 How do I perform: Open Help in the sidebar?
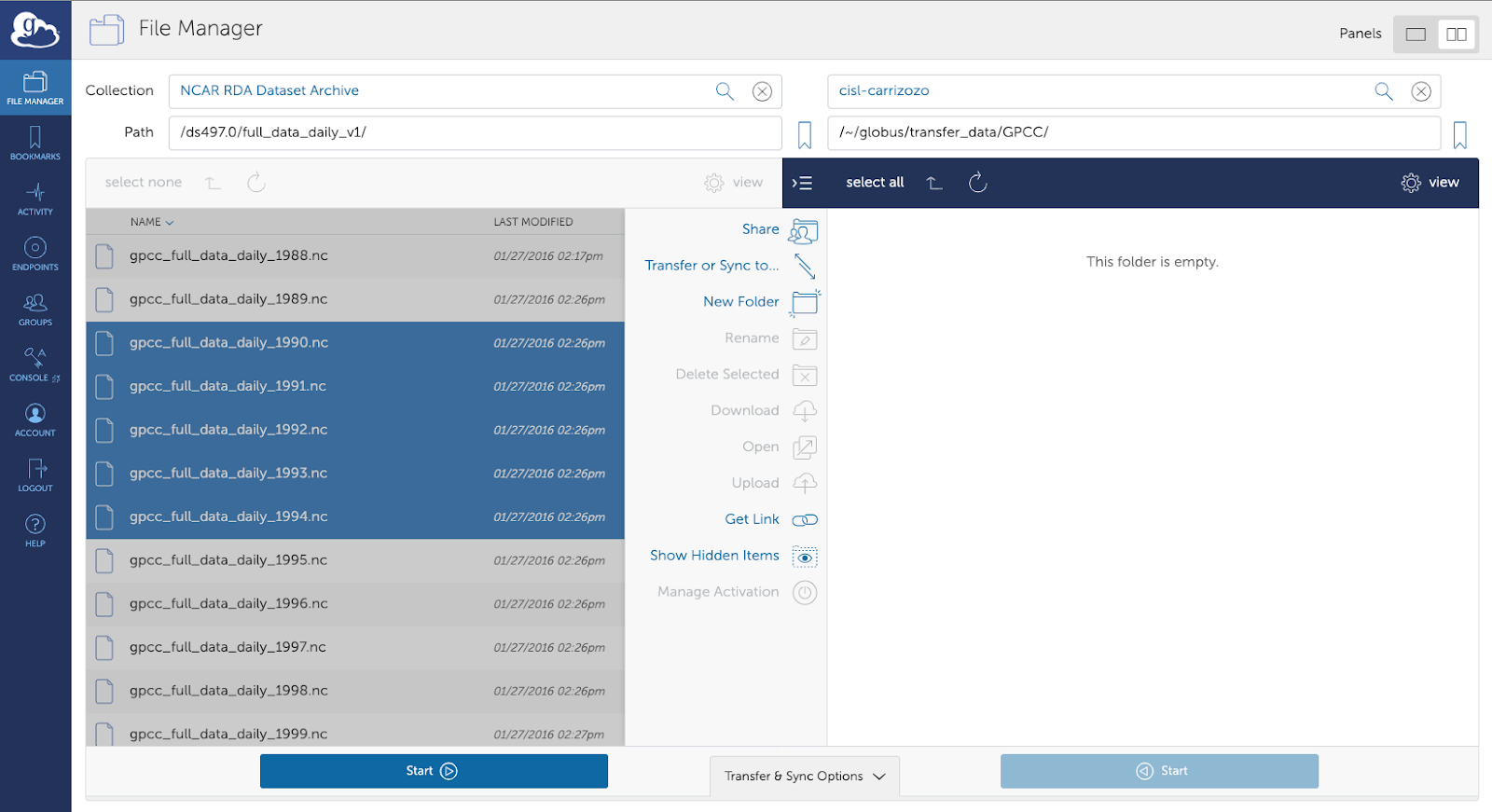point(35,530)
